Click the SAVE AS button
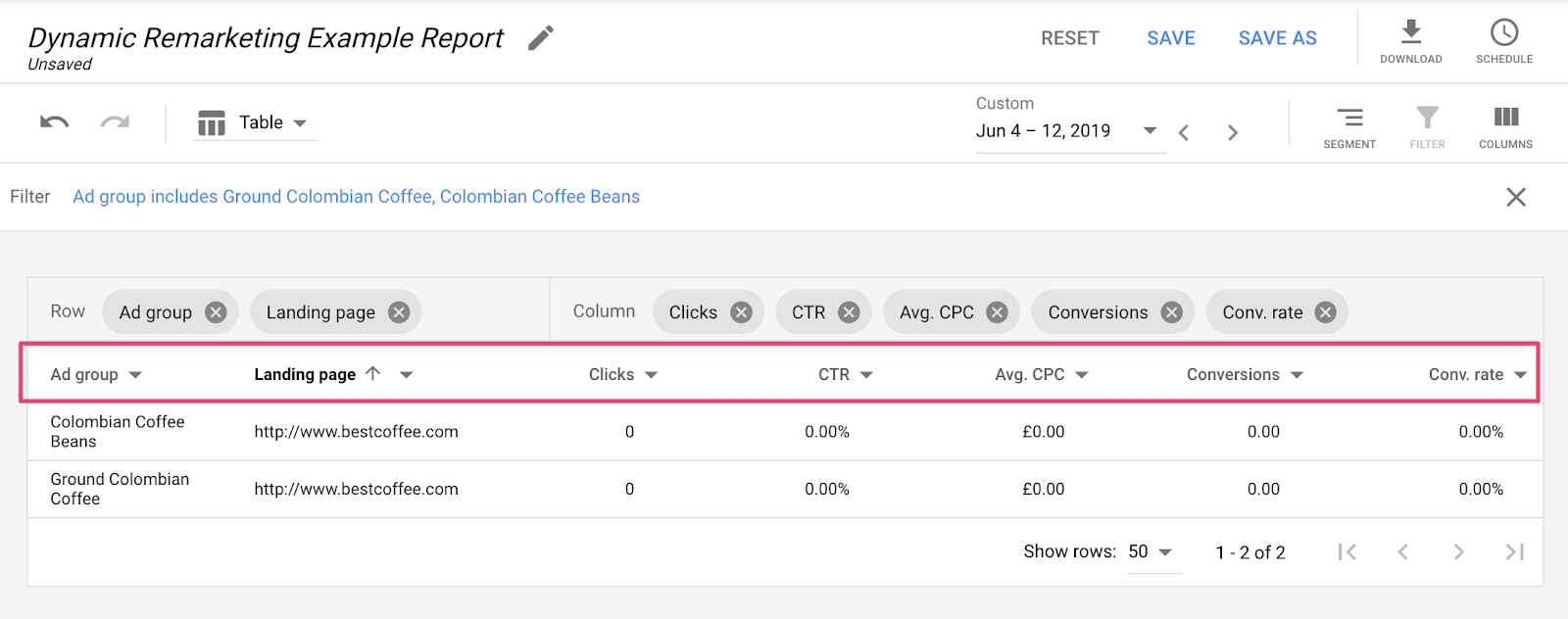Viewport: 1568px width, 619px height. 1277,38
